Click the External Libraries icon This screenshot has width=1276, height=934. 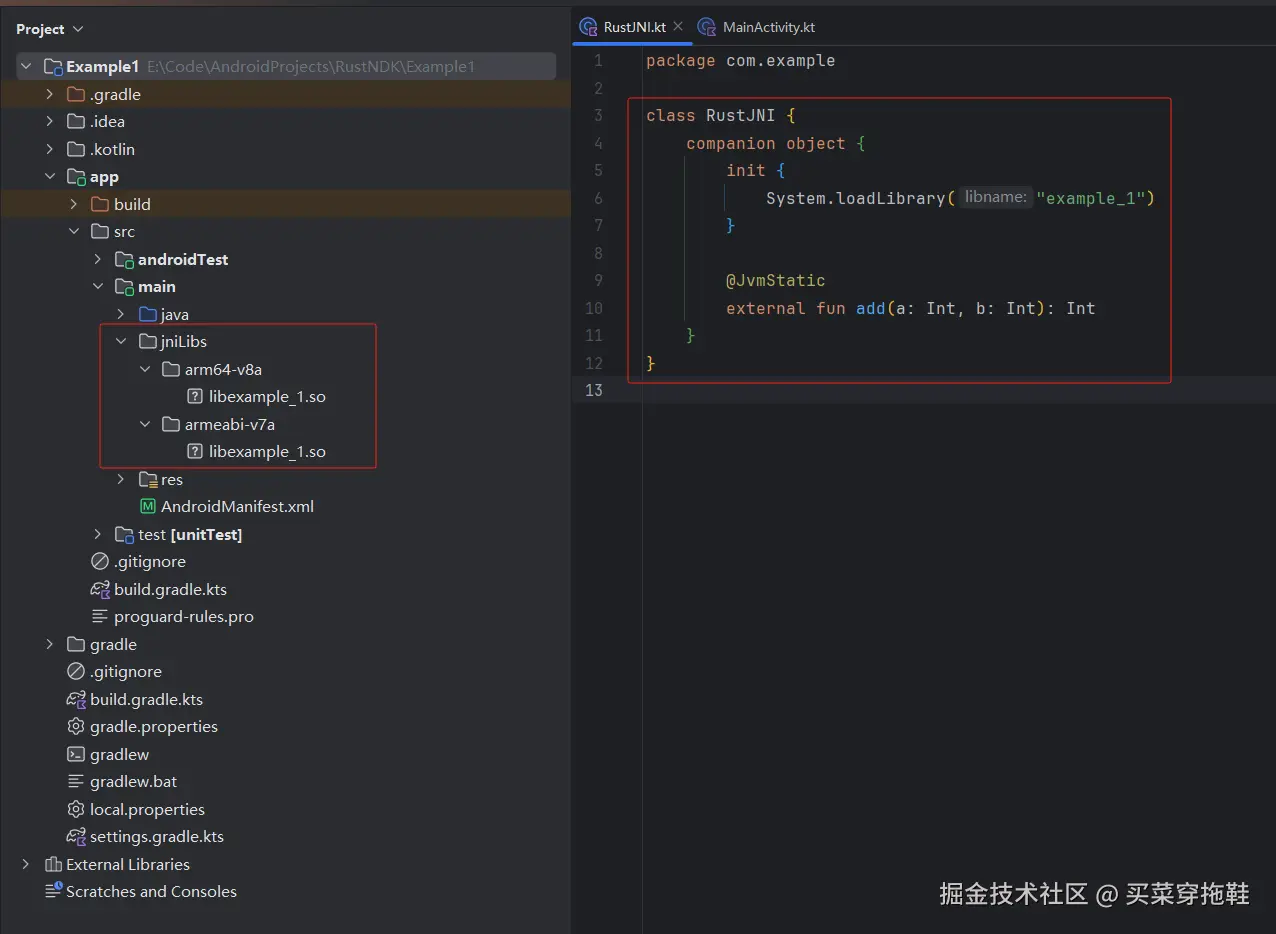click(x=54, y=864)
